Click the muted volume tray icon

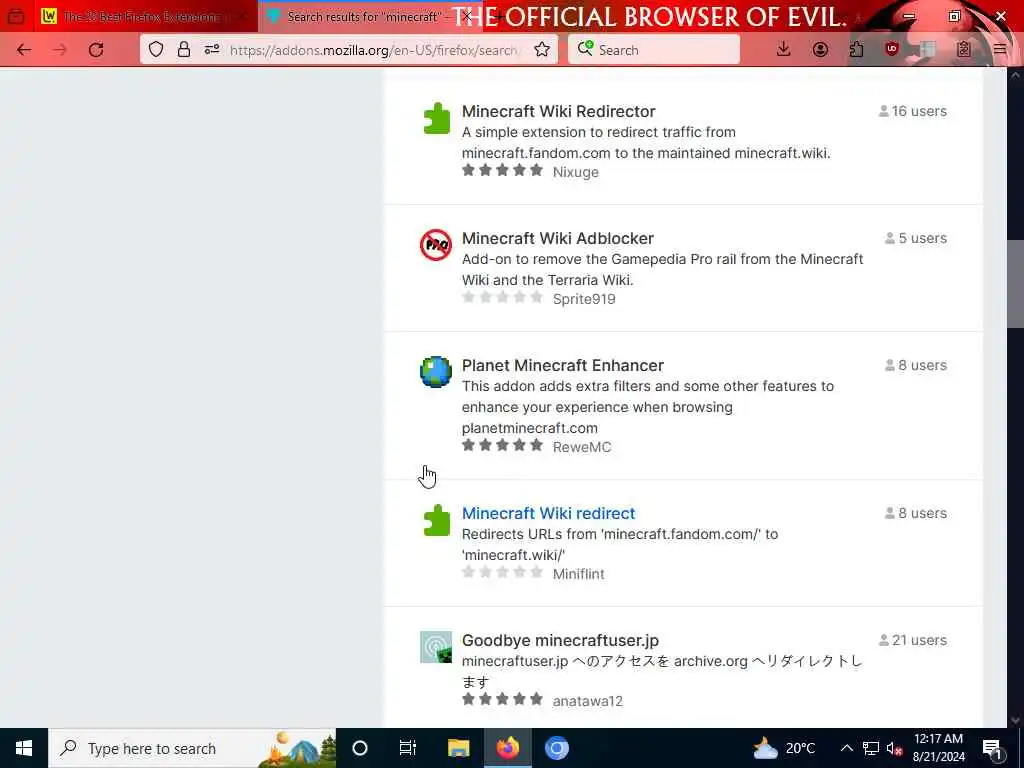(x=894, y=748)
